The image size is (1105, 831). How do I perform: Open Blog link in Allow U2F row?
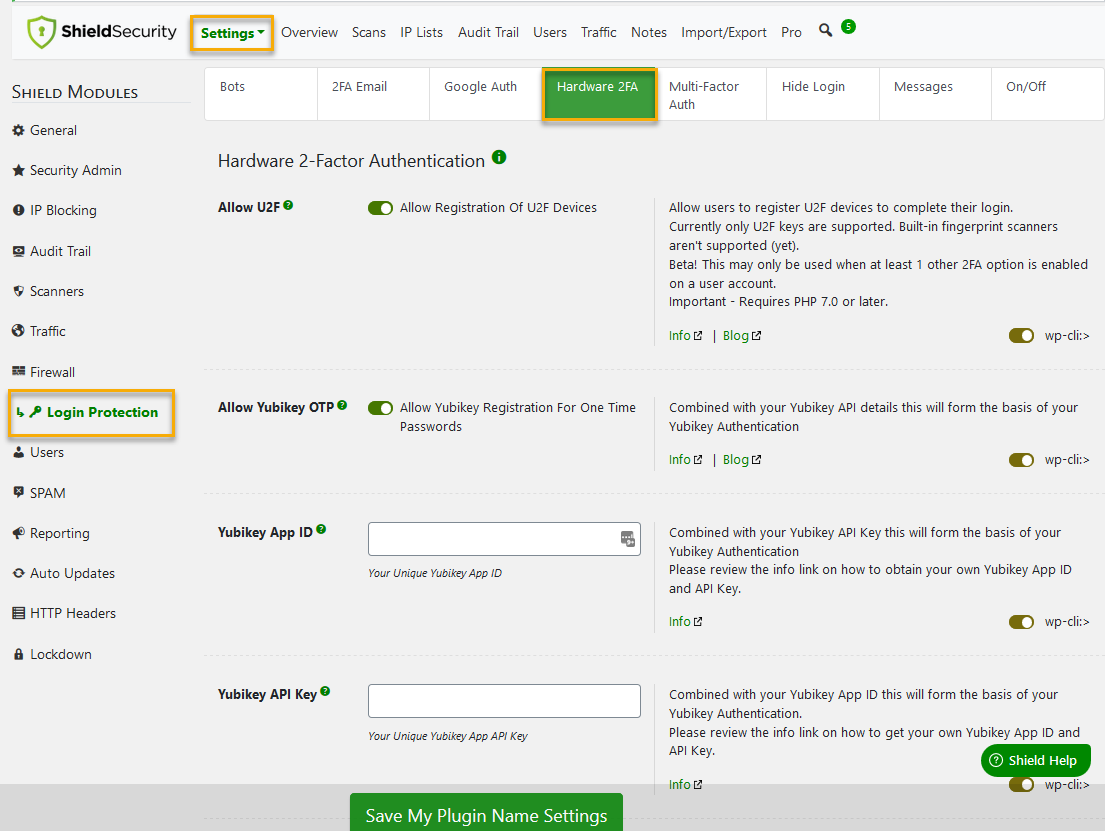tap(741, 336)
